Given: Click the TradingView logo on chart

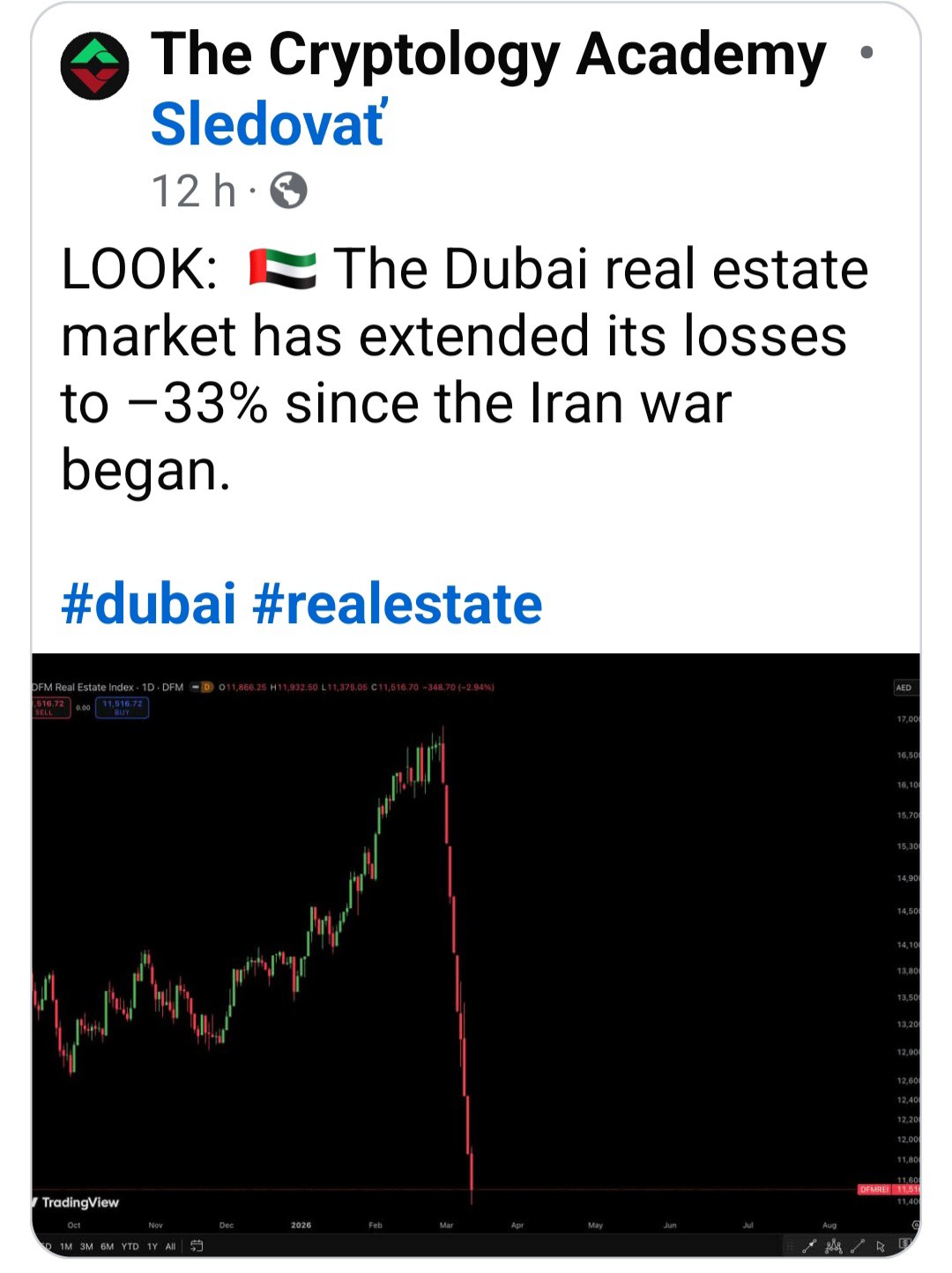Looking at the screenshot, I should pyautogui.click(x=78, y=1202).
